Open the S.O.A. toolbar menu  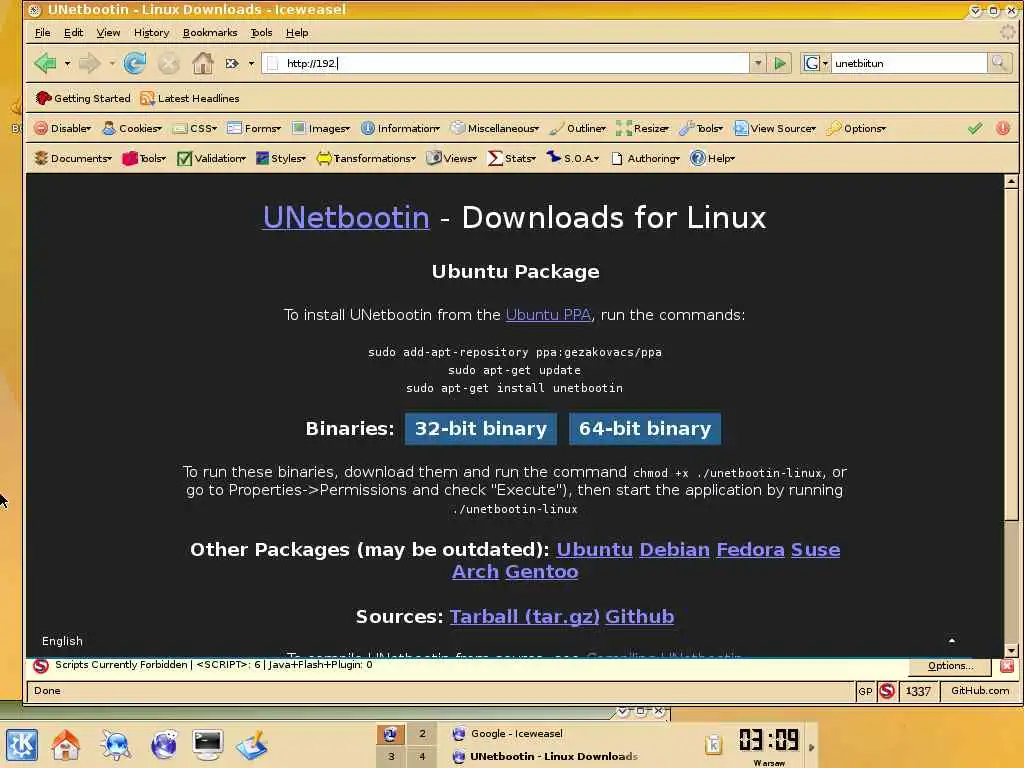click(573, 158)
